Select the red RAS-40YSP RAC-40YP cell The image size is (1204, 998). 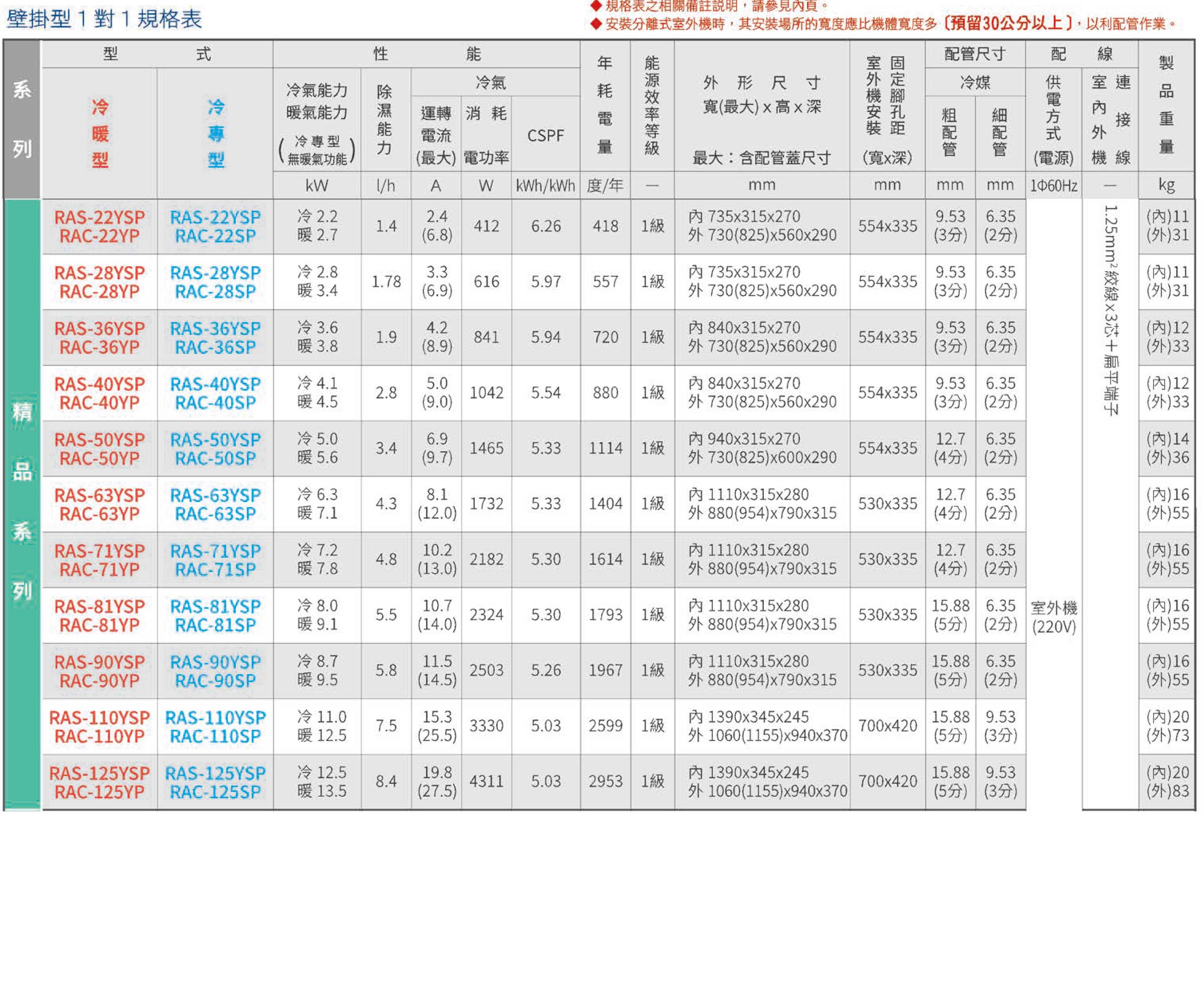click(100, 393)
